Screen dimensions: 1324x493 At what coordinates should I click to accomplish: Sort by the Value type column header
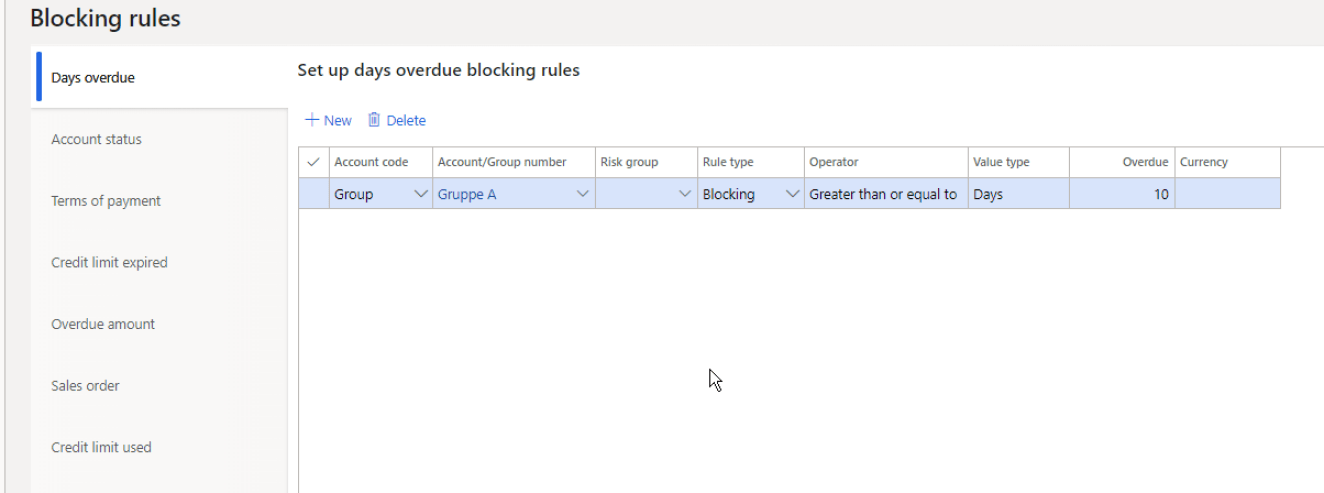click(x=1001, y=162)
